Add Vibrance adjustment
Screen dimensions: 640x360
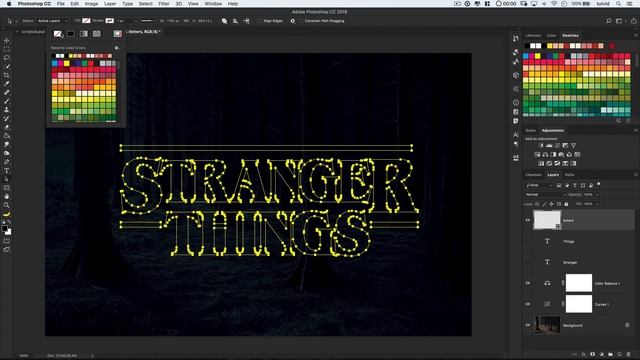(x=573, y=145)
